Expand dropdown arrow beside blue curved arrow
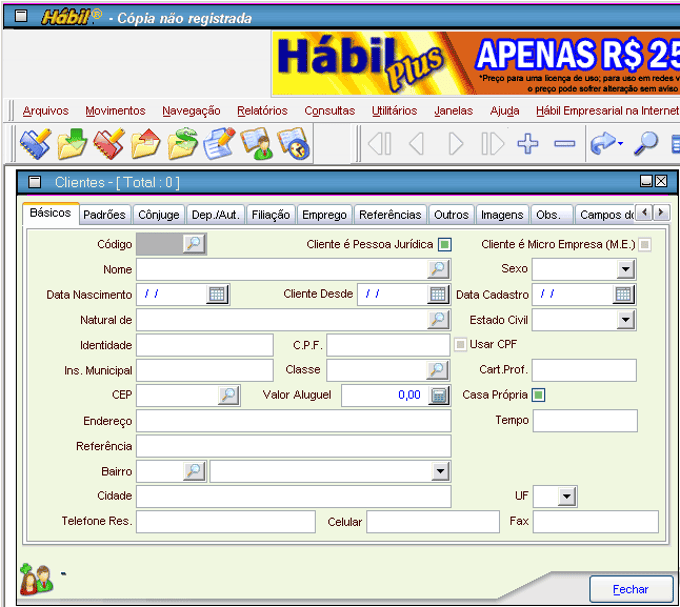This screenshot has width=680, height=607. pyautogui.click(x=621, y=144)
